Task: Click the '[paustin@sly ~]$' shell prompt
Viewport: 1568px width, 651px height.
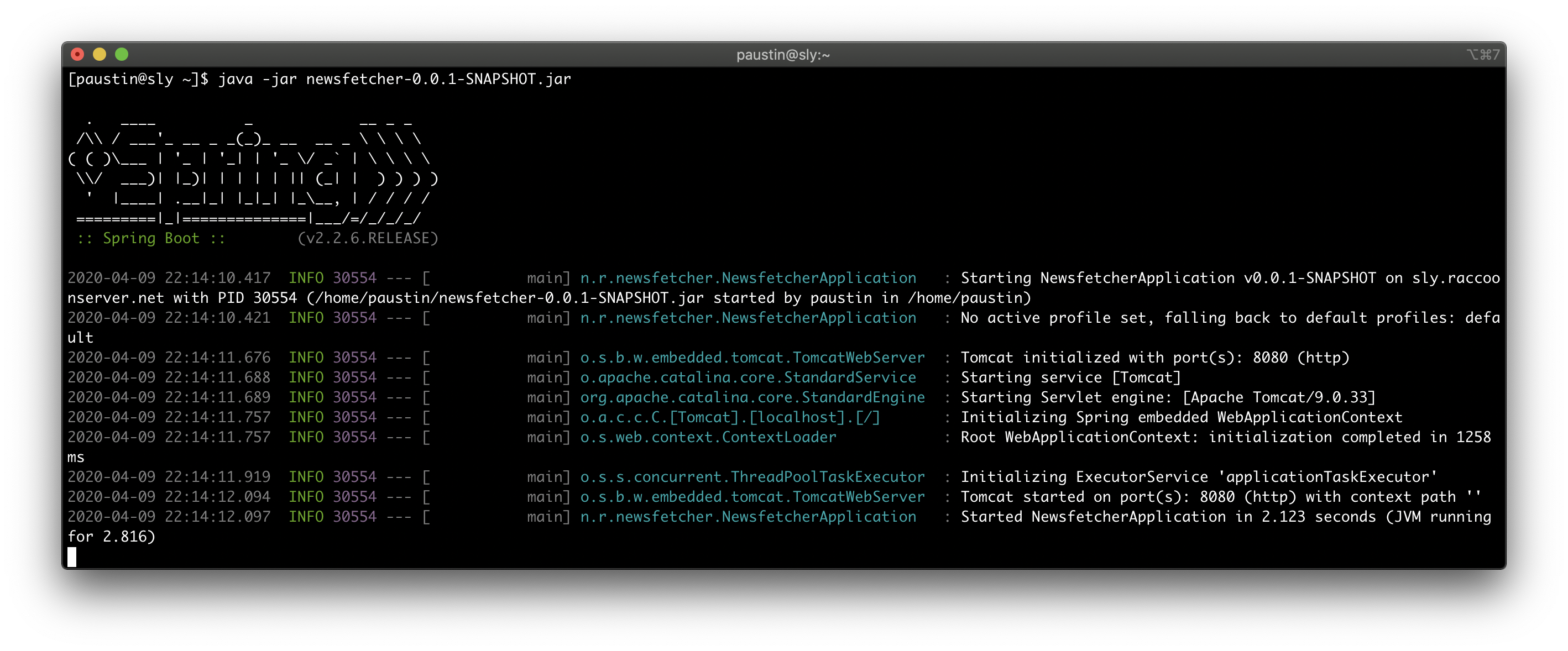Action: (138, 79)
